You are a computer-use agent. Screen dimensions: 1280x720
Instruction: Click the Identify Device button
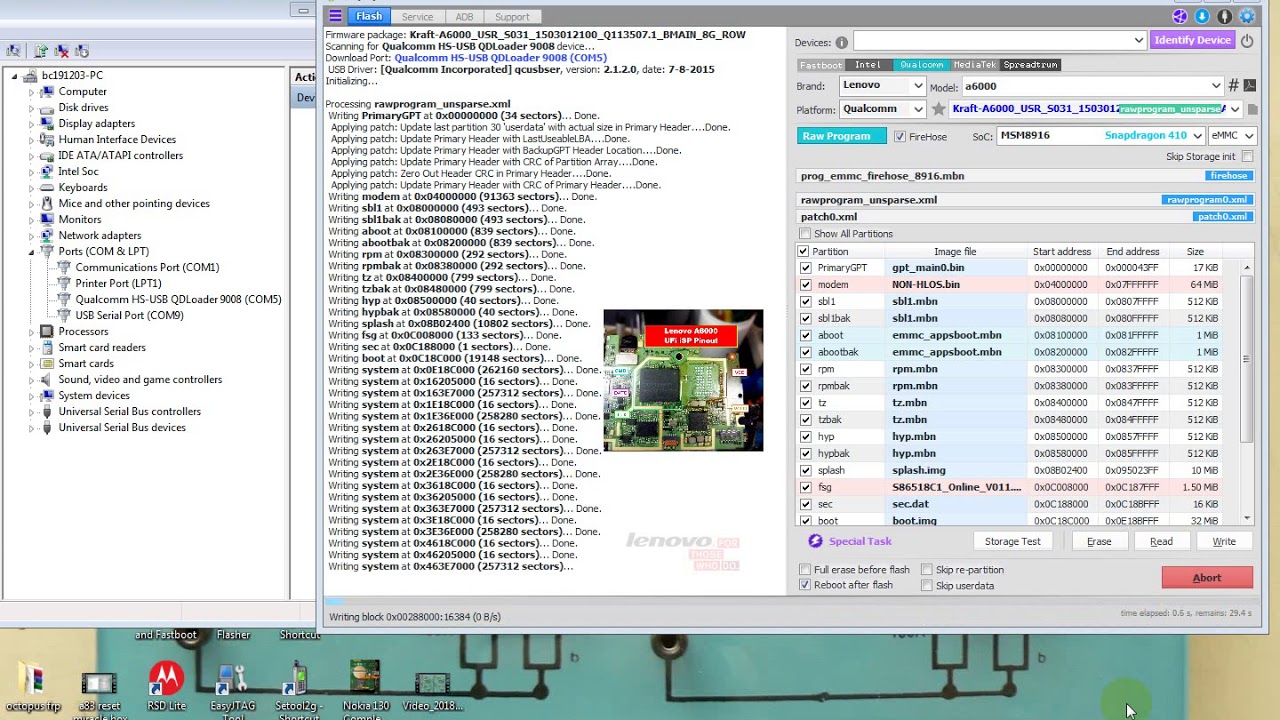click(x=1192, y=40)
